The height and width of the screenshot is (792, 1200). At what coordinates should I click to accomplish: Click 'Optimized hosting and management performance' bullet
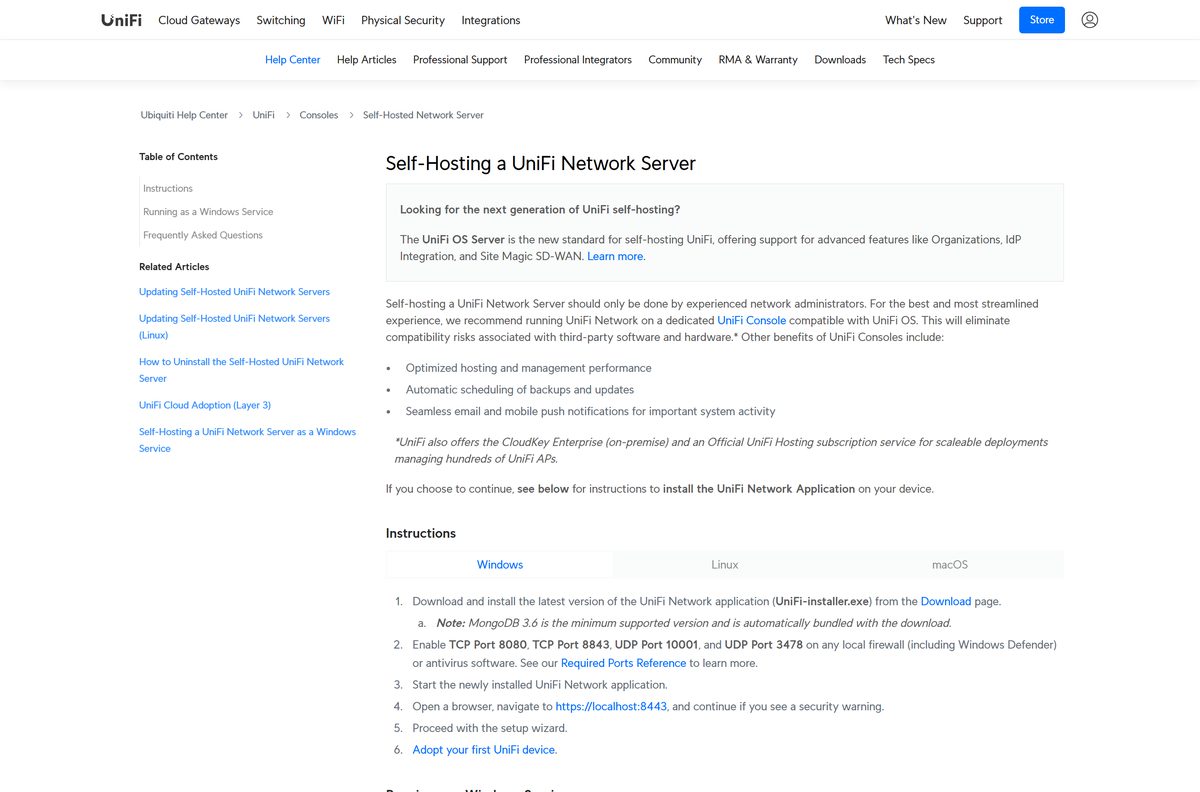click(528, 368)
